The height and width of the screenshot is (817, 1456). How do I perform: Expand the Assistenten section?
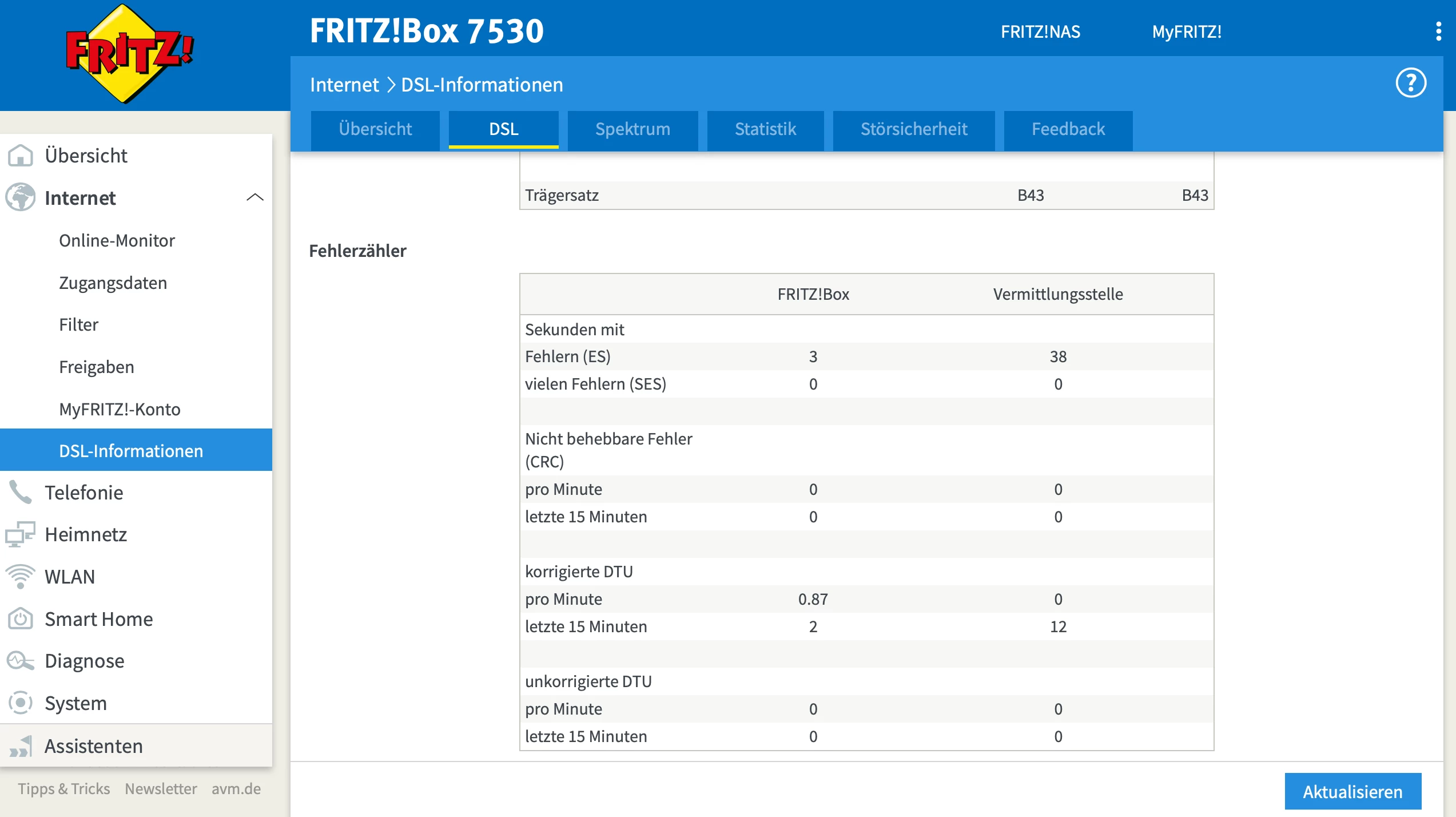pyautogui.click(x=93, y=746)
